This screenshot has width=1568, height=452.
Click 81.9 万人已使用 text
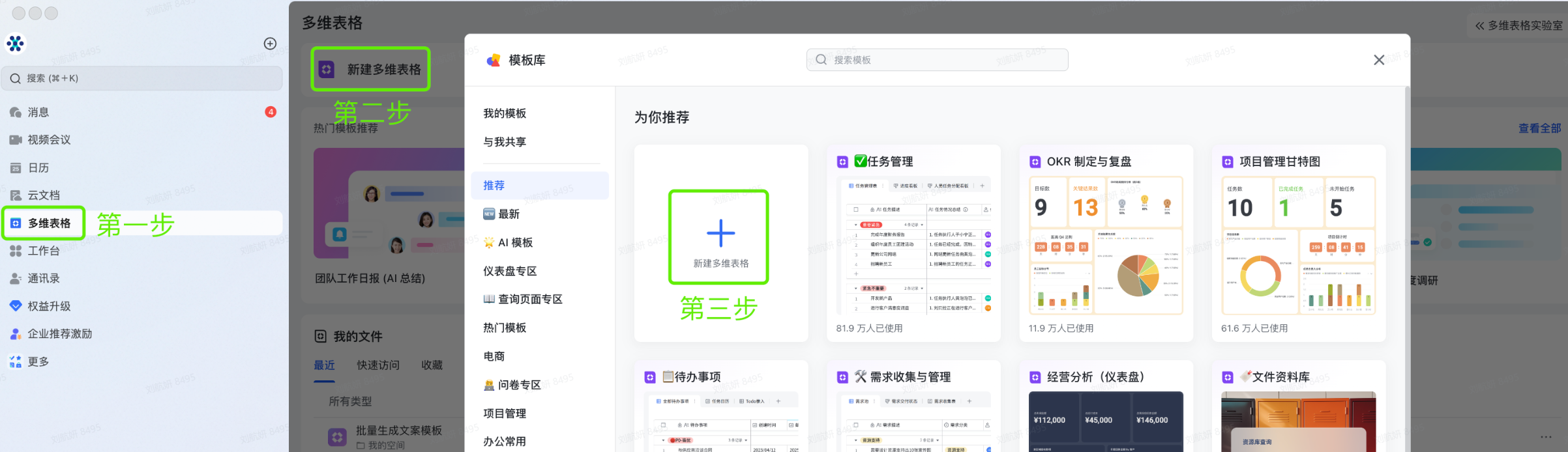(x=869, y=328)
